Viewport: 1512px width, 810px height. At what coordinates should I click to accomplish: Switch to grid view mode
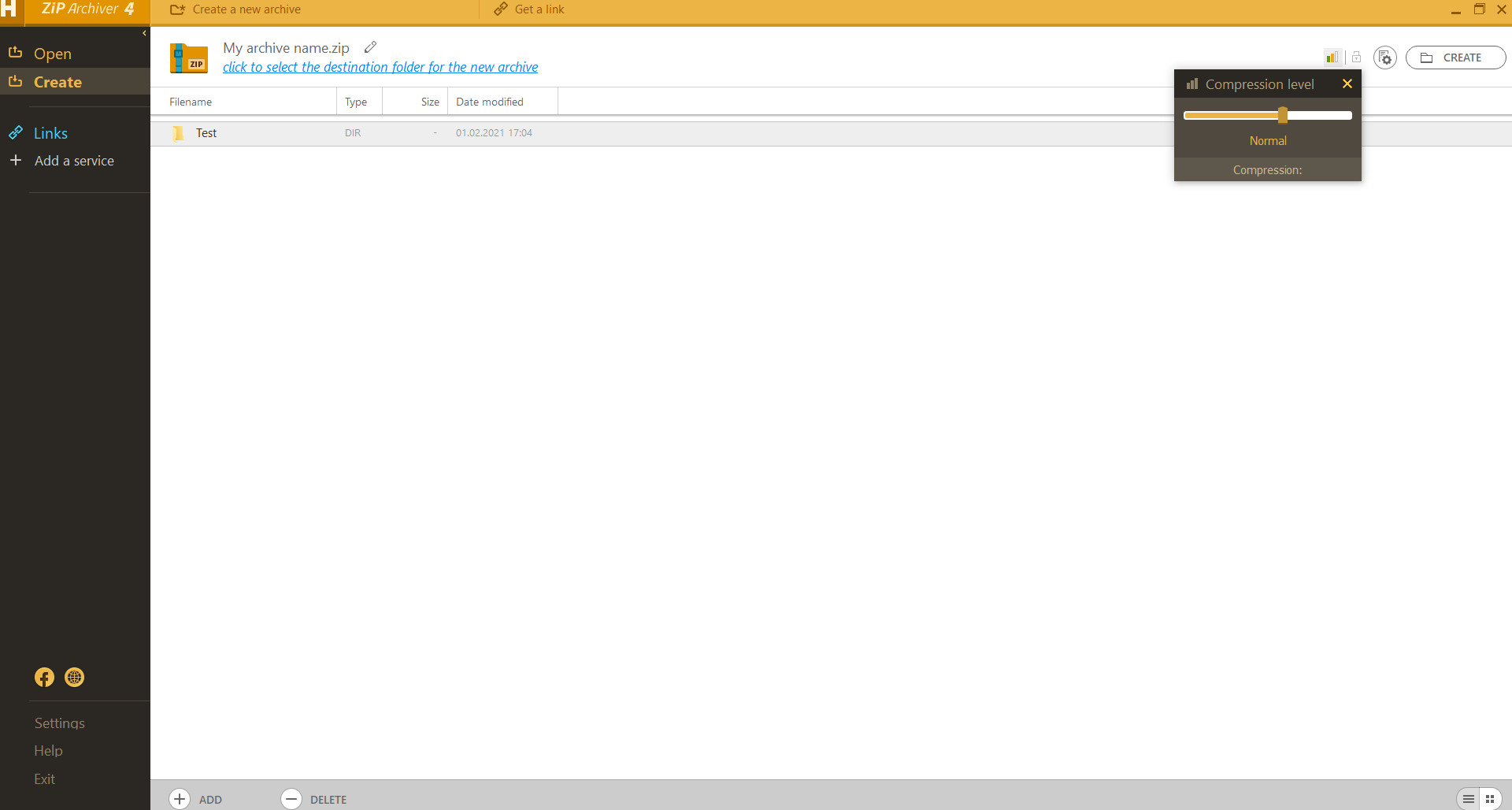[1490, 799]
